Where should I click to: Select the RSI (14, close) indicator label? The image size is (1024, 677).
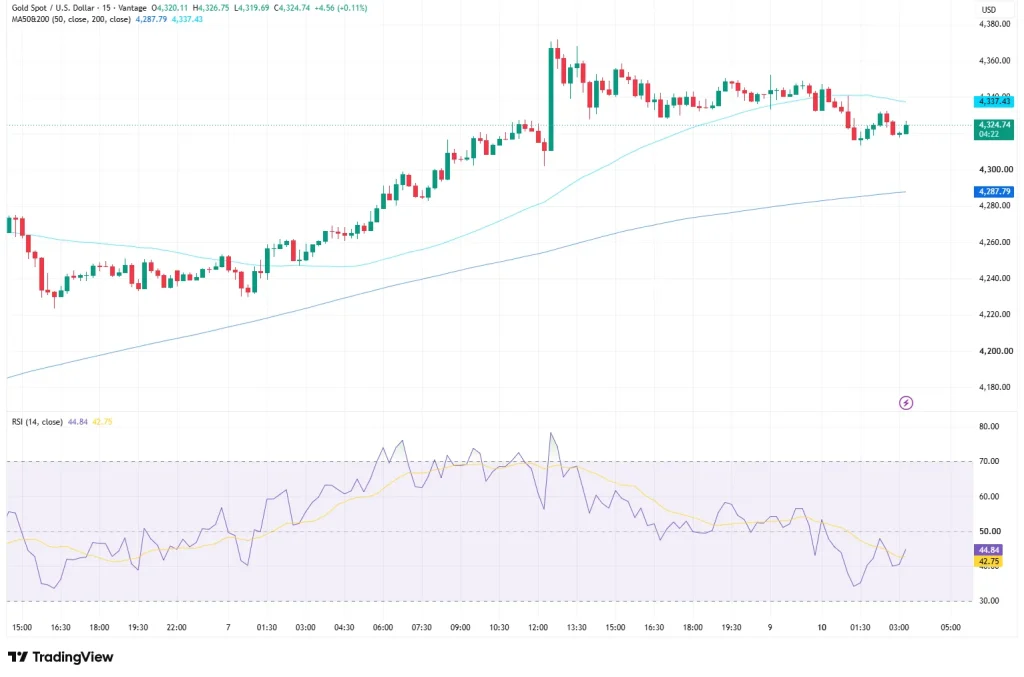click(x=37, y=422)
